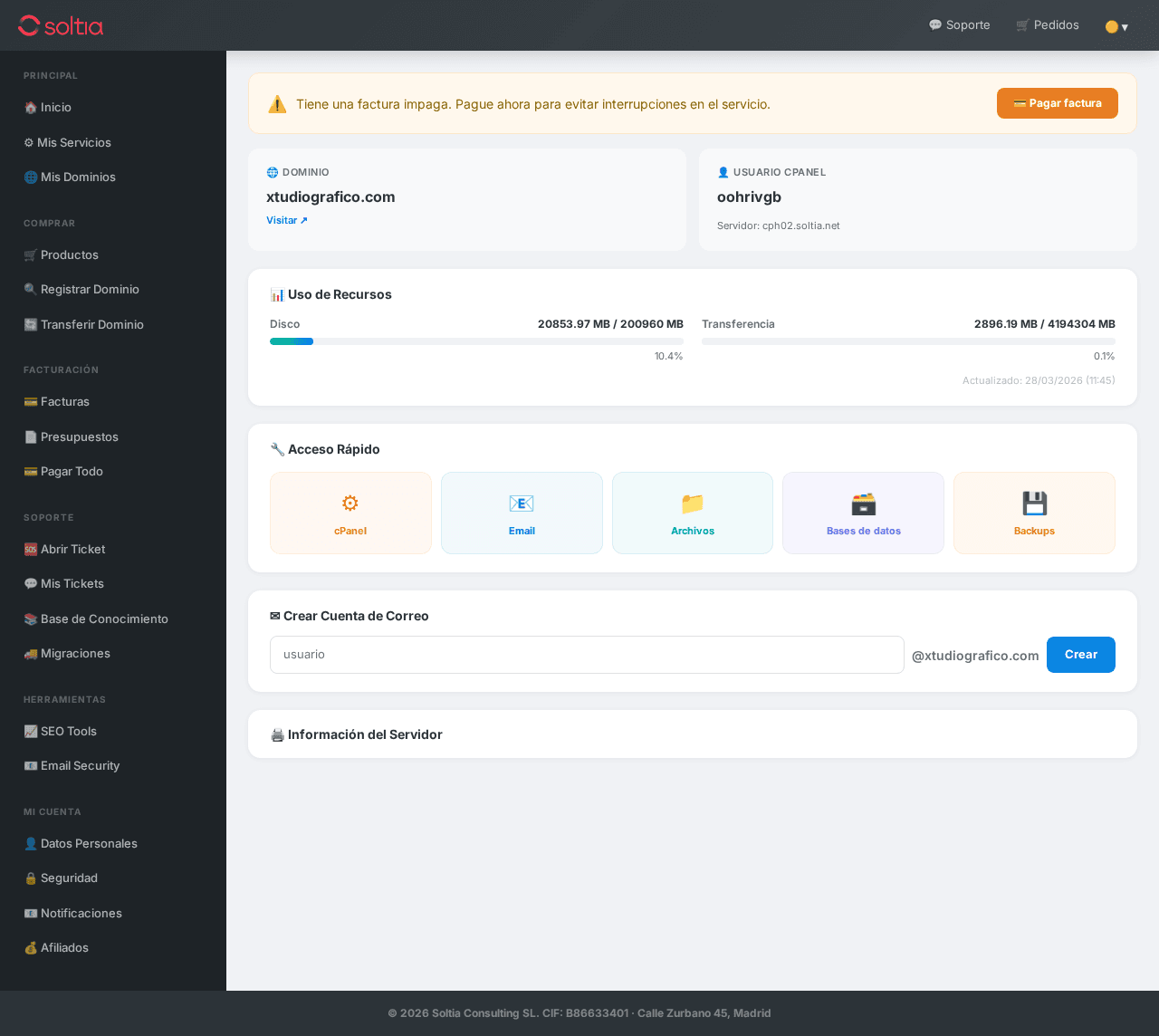Open Pedidos in the top navigation

pyautogui.click(x=1047, y=24)
